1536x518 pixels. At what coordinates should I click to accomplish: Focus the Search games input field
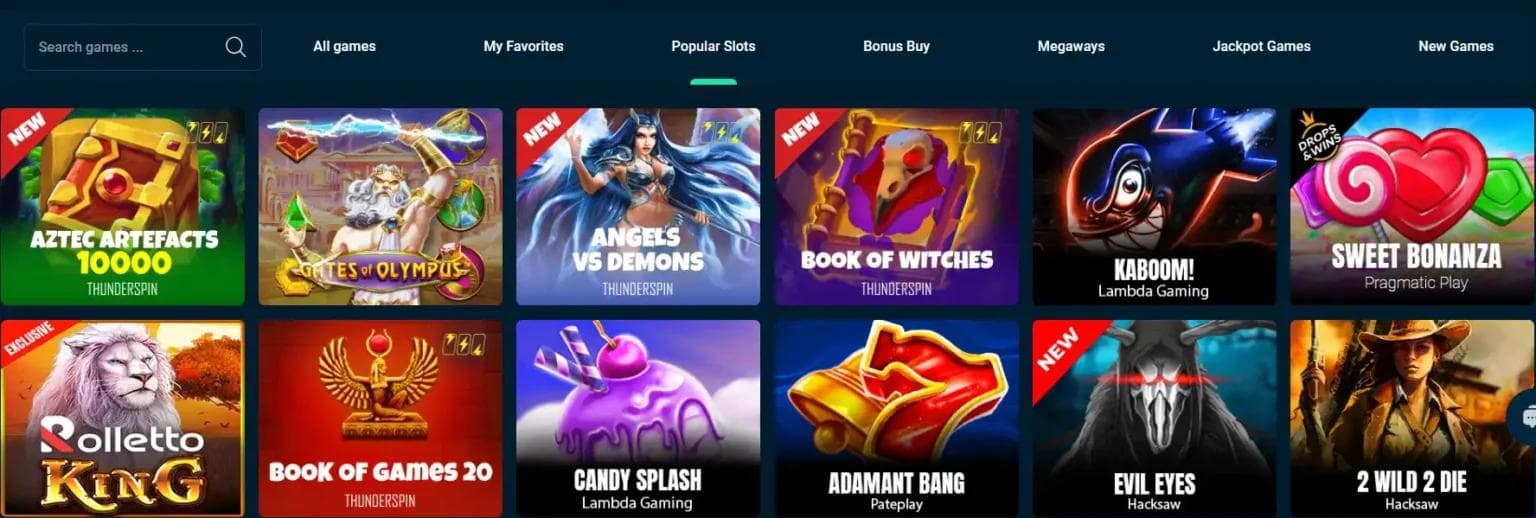(x=143, y=47)
